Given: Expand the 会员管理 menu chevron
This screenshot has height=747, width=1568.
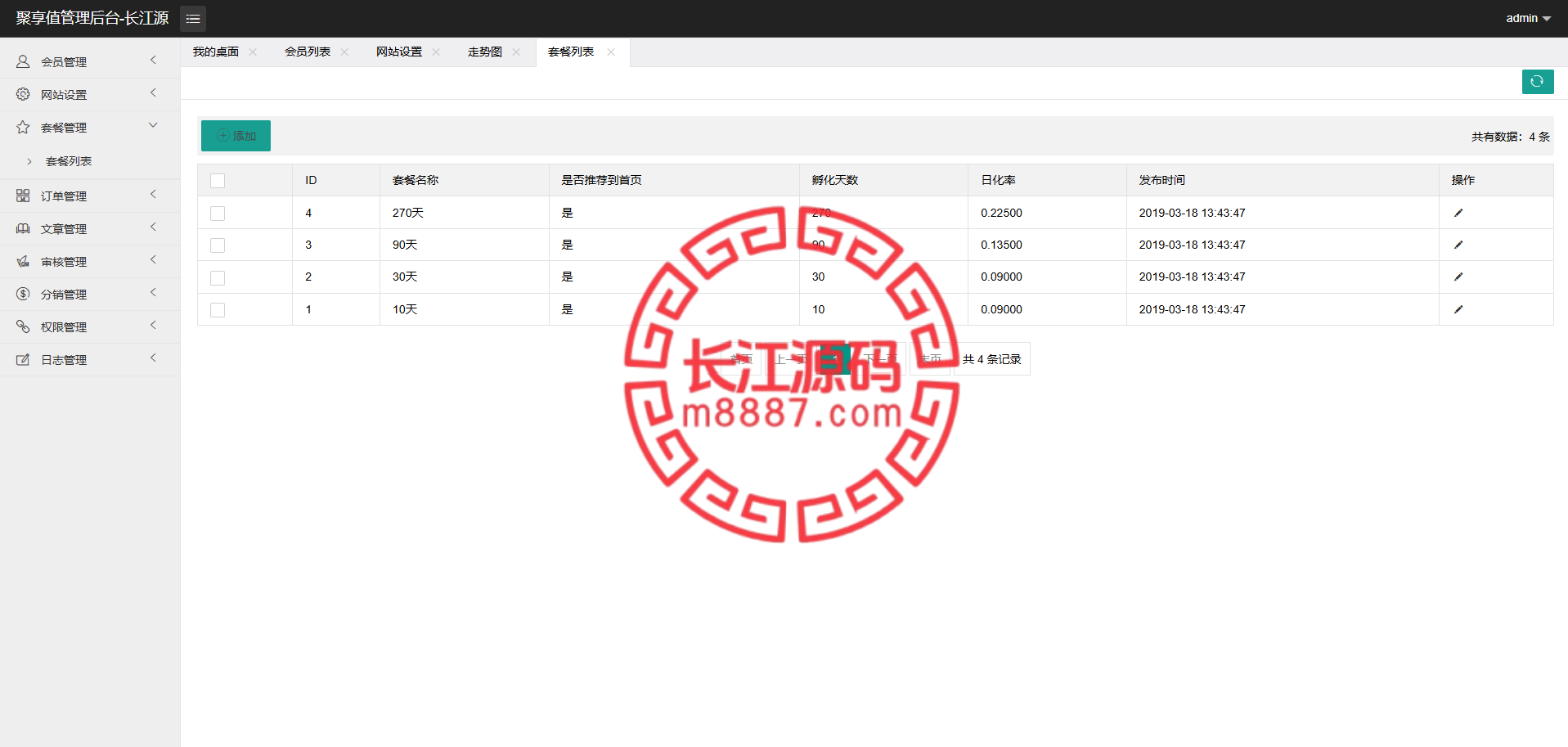Looking at the screenshot, I should pos(153,61).
